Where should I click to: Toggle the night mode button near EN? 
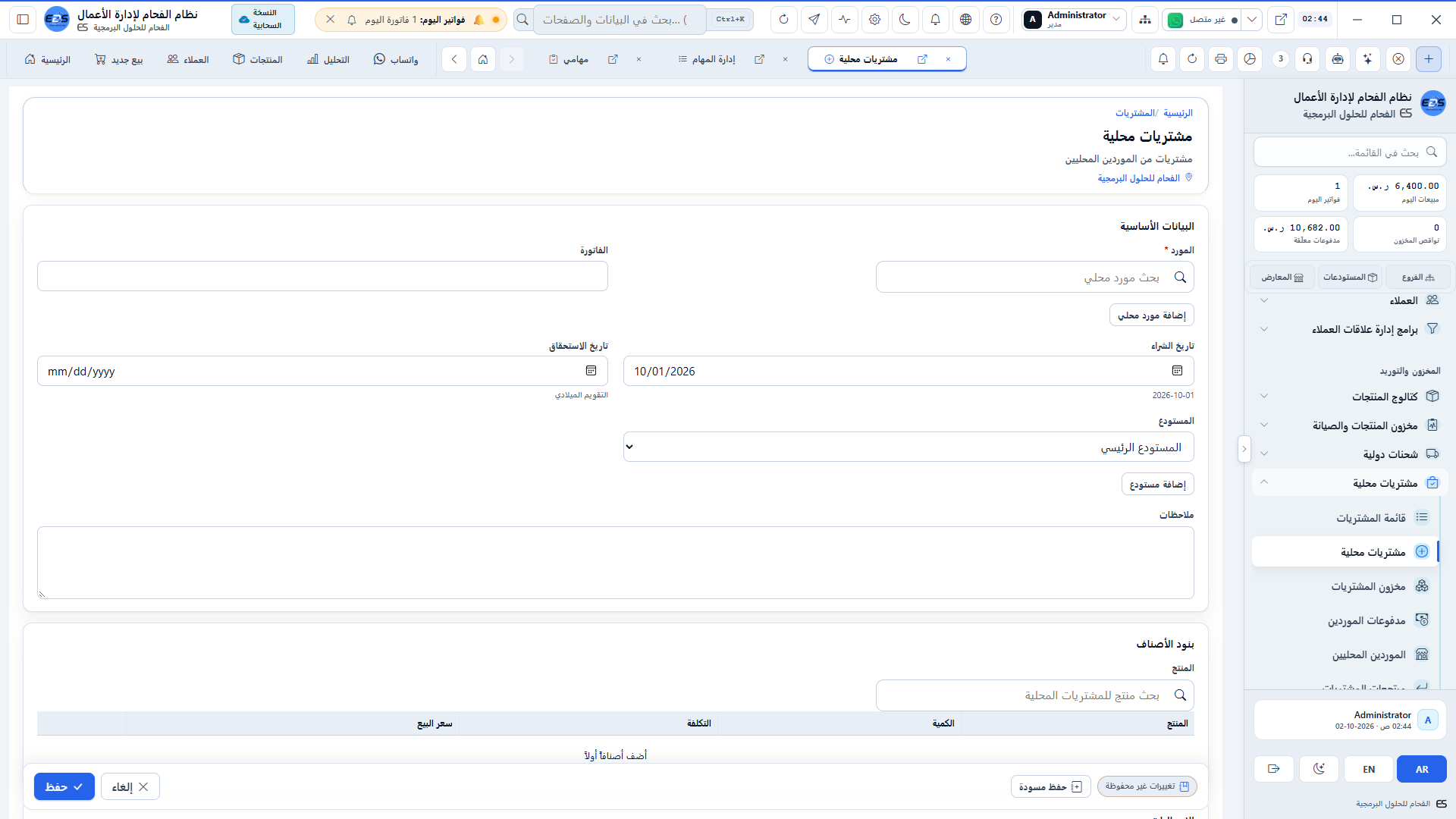(x=1319, y=769)
